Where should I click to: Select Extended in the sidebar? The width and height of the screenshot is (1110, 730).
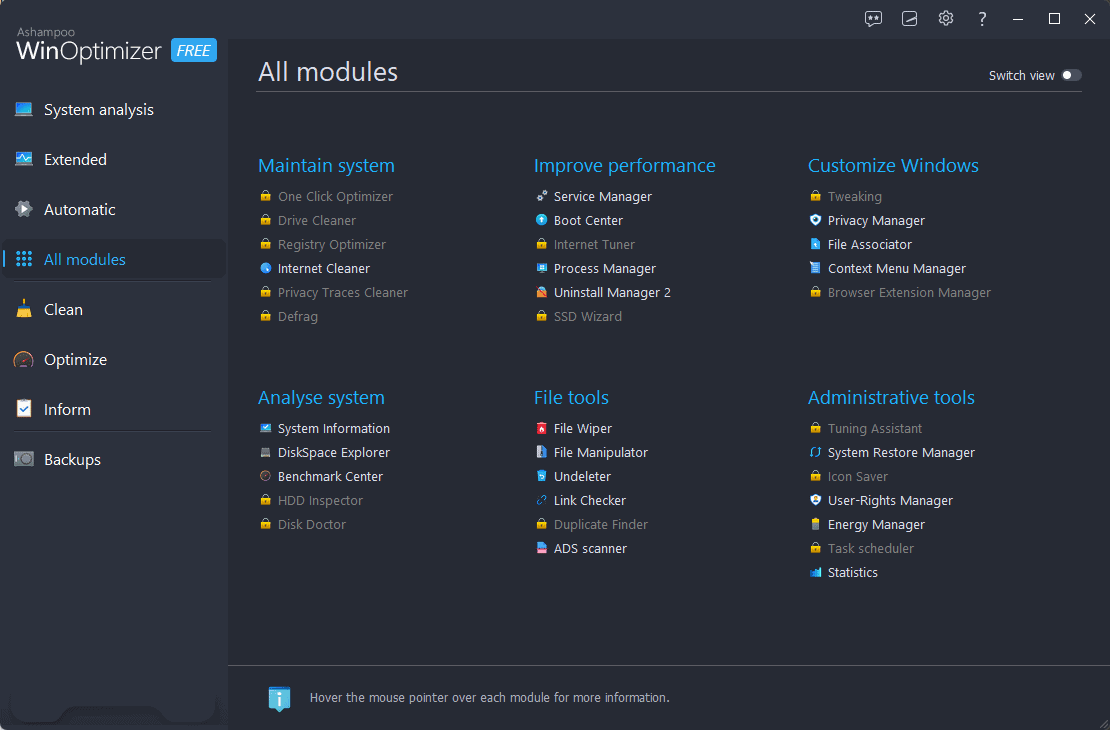coord(113,159)
